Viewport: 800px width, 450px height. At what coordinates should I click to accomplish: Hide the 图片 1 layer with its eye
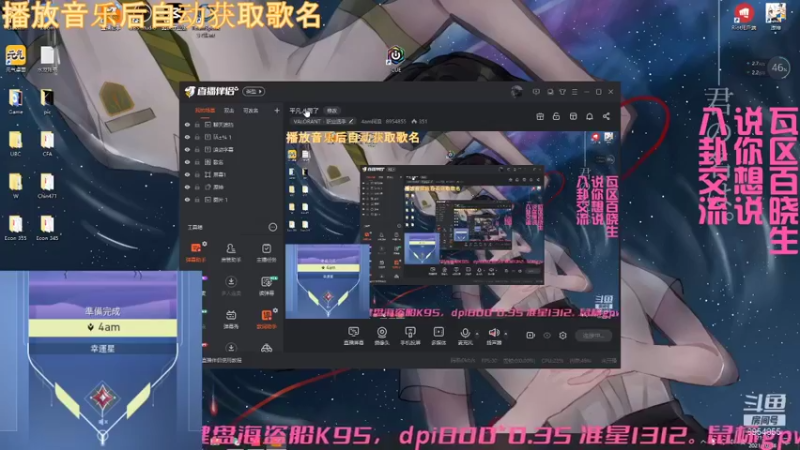pos(187,199)
